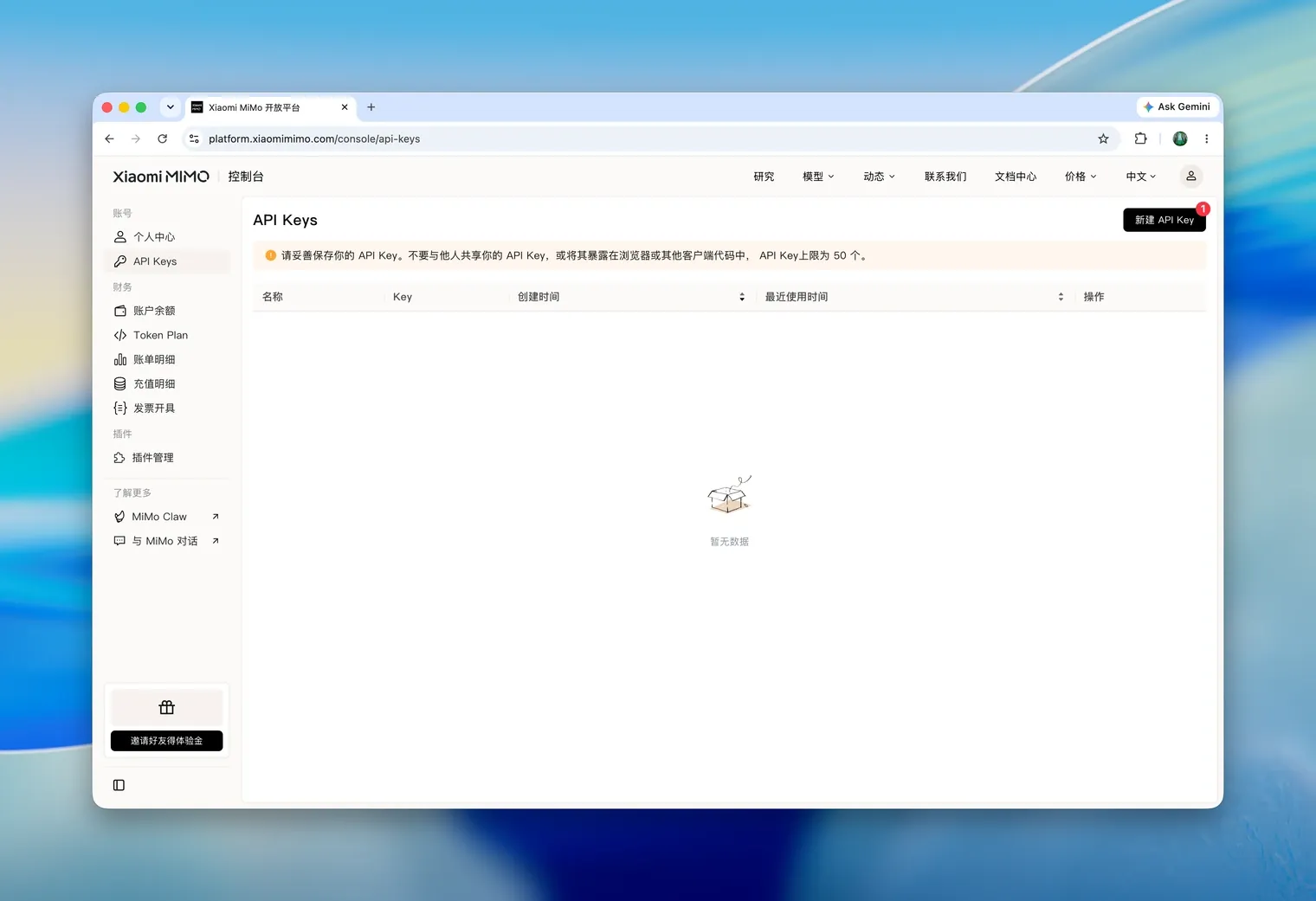Open 个人中心 in the sidebar
Viewport: 1316px width, 901px height.
166,237
